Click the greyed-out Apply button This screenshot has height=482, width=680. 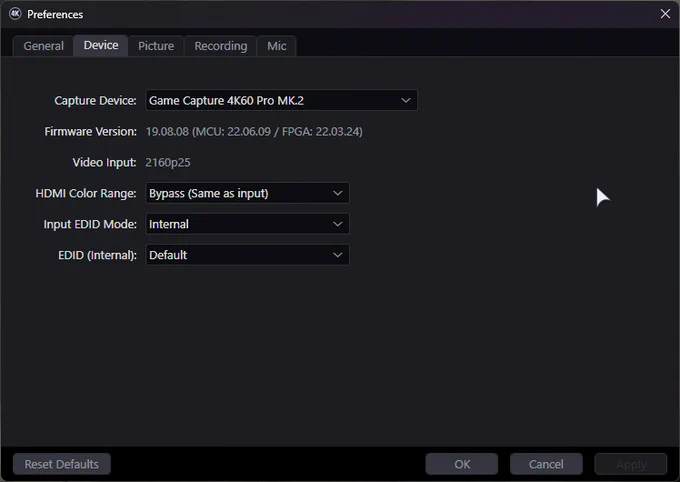pos(631,464)
